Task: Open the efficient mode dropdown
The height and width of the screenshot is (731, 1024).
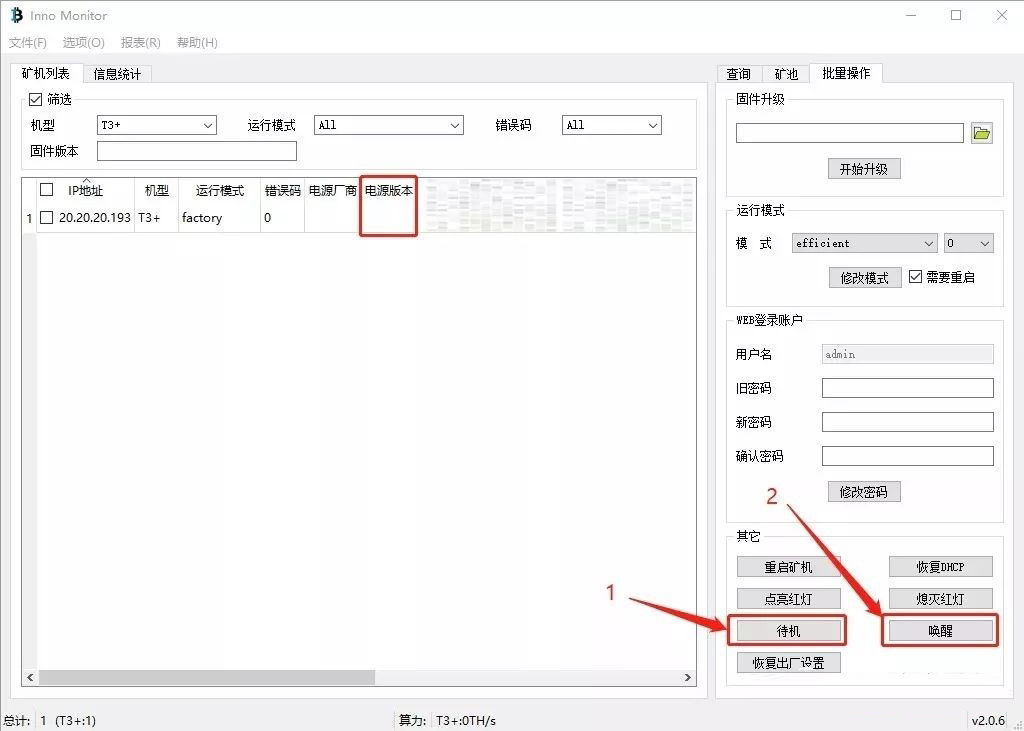Action: click(864, 243)
